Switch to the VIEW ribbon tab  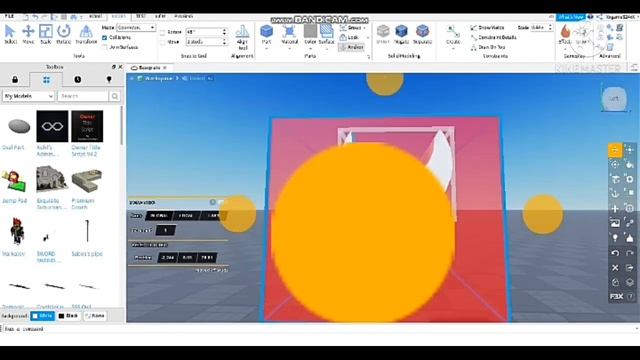pos(160,16)
